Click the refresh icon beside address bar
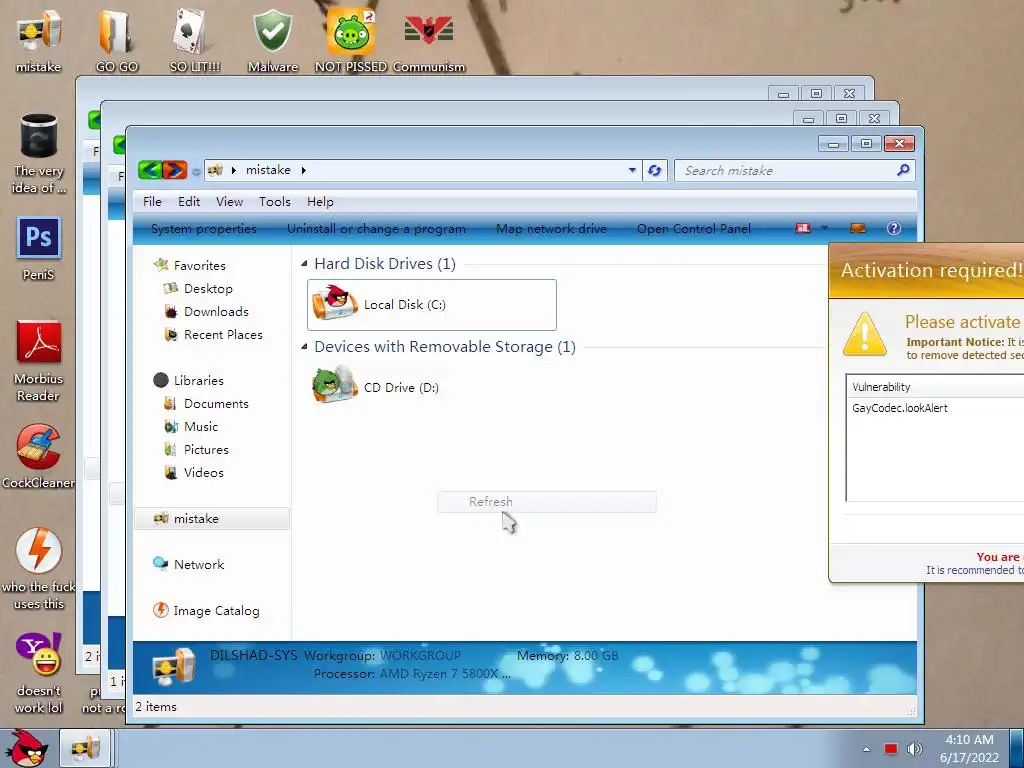The width and height of the screenshot is (1024, 768). 654,170
